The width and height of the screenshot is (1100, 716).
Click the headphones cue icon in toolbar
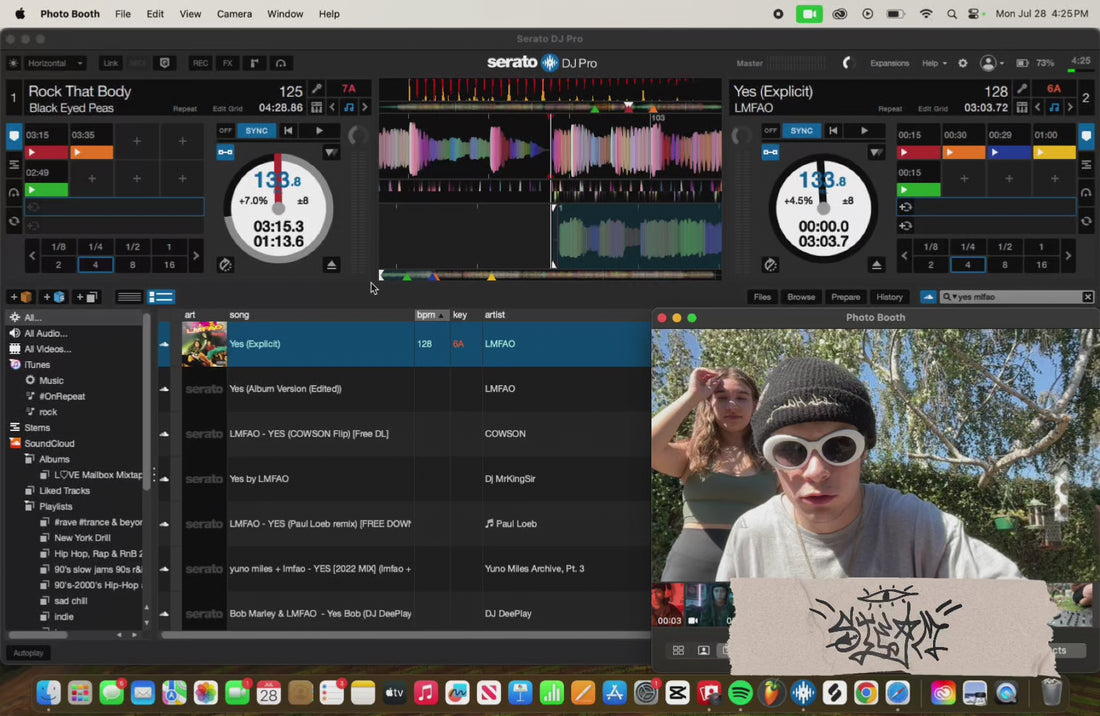pyautogui.click(x=281, y=63)
